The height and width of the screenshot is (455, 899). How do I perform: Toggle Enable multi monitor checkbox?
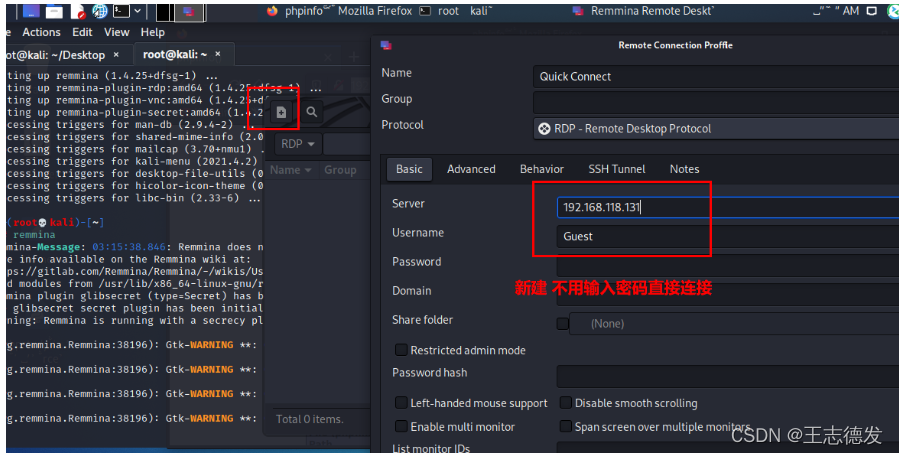coord(401,426)
